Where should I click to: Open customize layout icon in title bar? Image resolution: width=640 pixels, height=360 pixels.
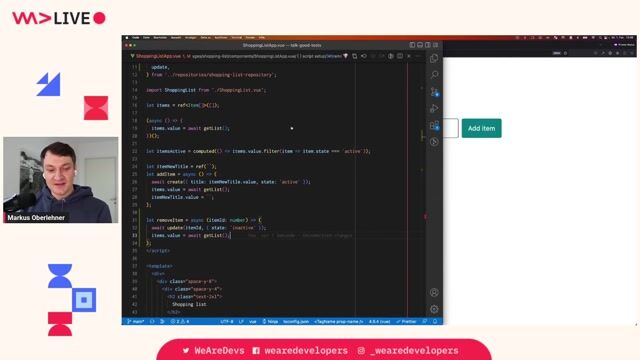436,45
